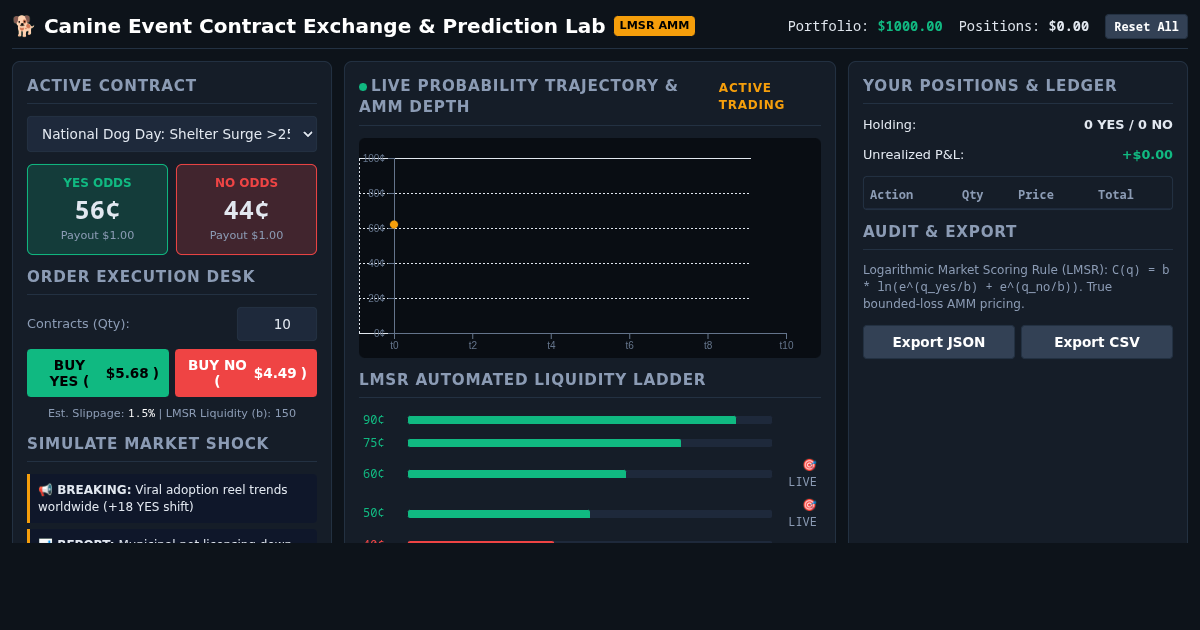The image size is (1200, 630).
Task: Click the Reset All button
Action: pyautogui.click(x=1146, y=26)
